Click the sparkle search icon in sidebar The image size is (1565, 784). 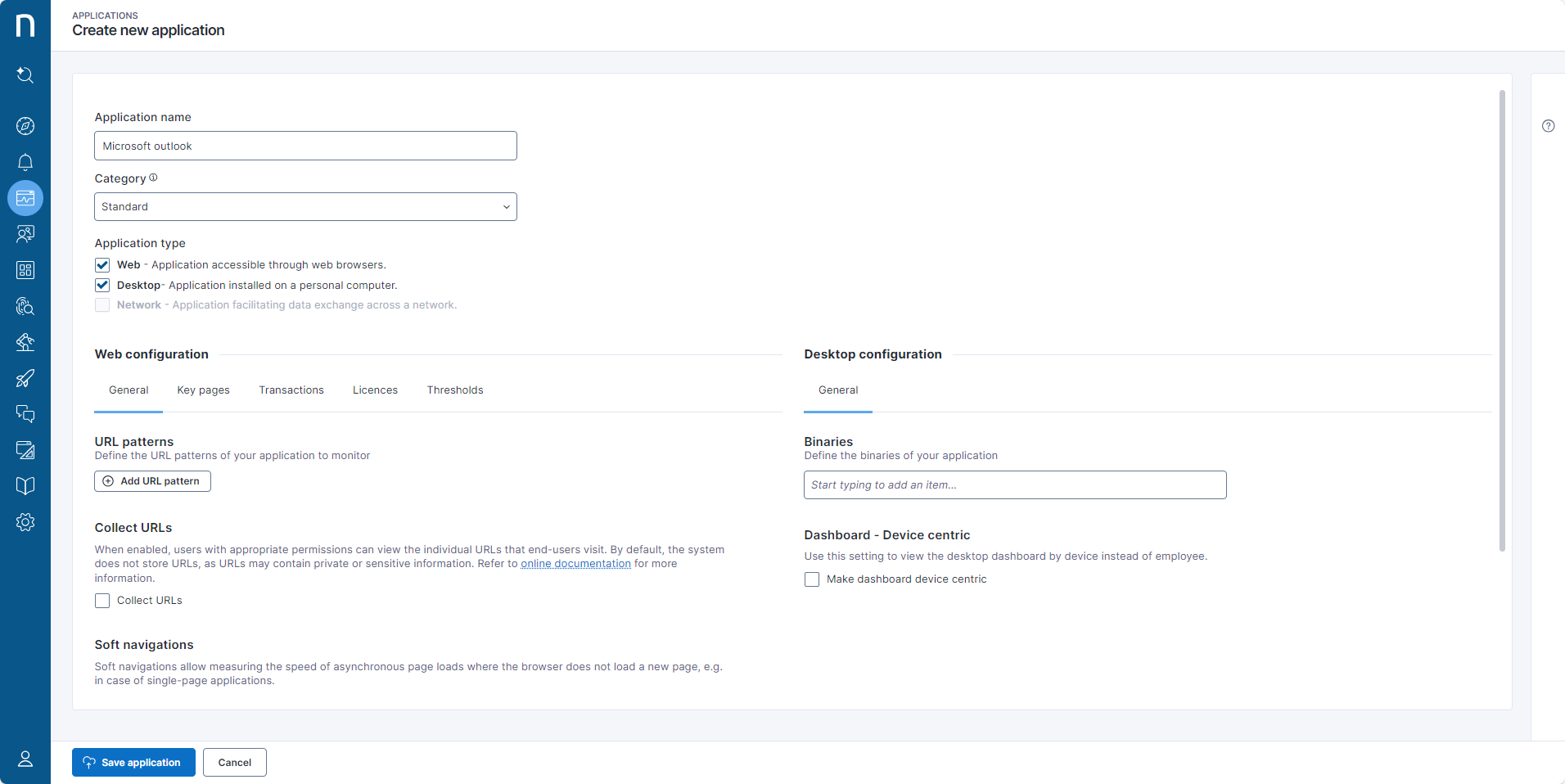25,75
